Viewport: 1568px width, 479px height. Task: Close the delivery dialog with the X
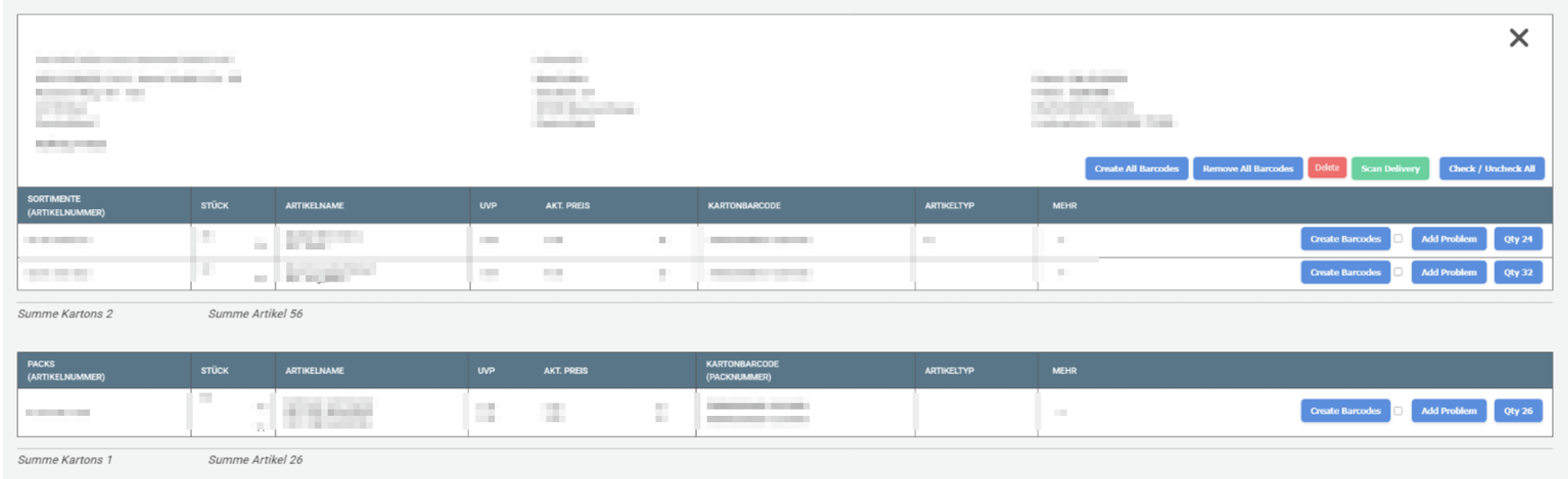coord(1518,38)
